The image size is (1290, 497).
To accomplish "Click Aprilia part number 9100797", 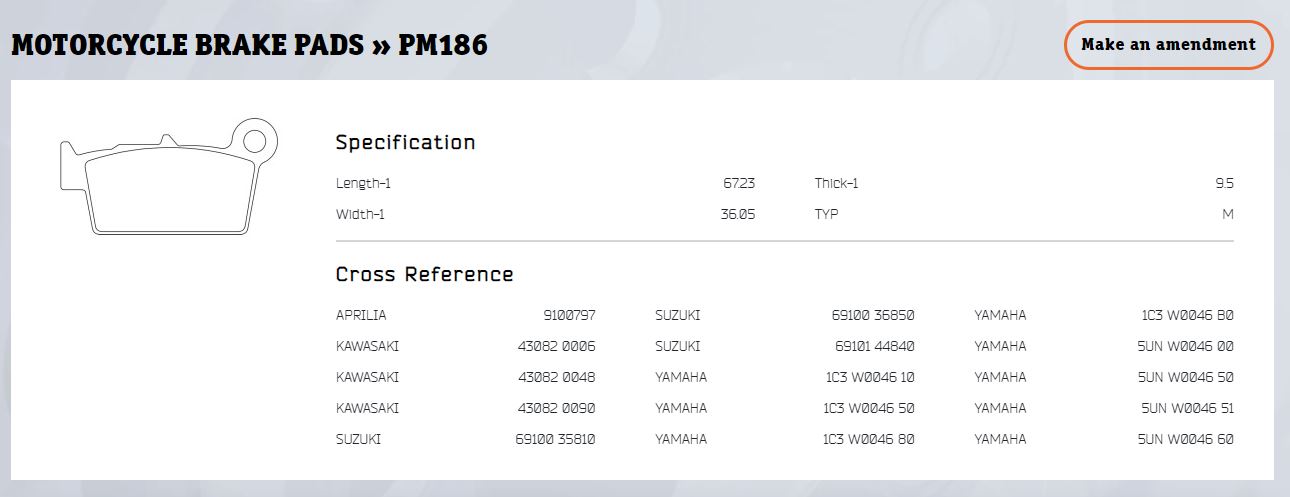I will coord(569,315).
